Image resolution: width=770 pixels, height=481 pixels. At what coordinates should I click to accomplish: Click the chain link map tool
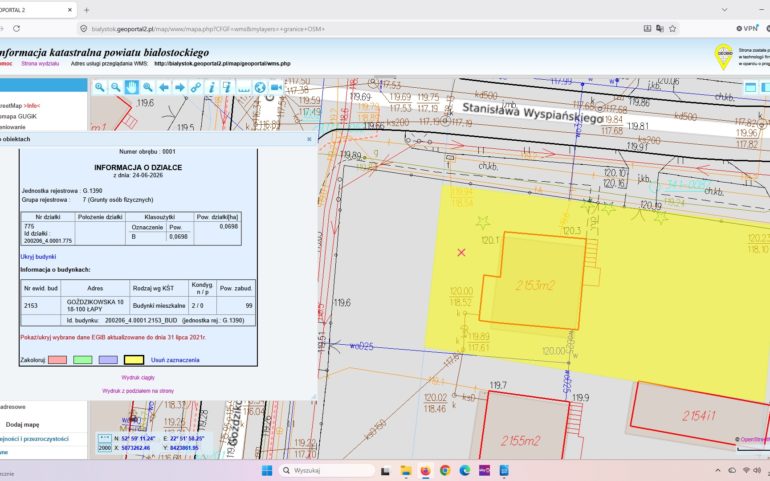[x=196, y=87]
